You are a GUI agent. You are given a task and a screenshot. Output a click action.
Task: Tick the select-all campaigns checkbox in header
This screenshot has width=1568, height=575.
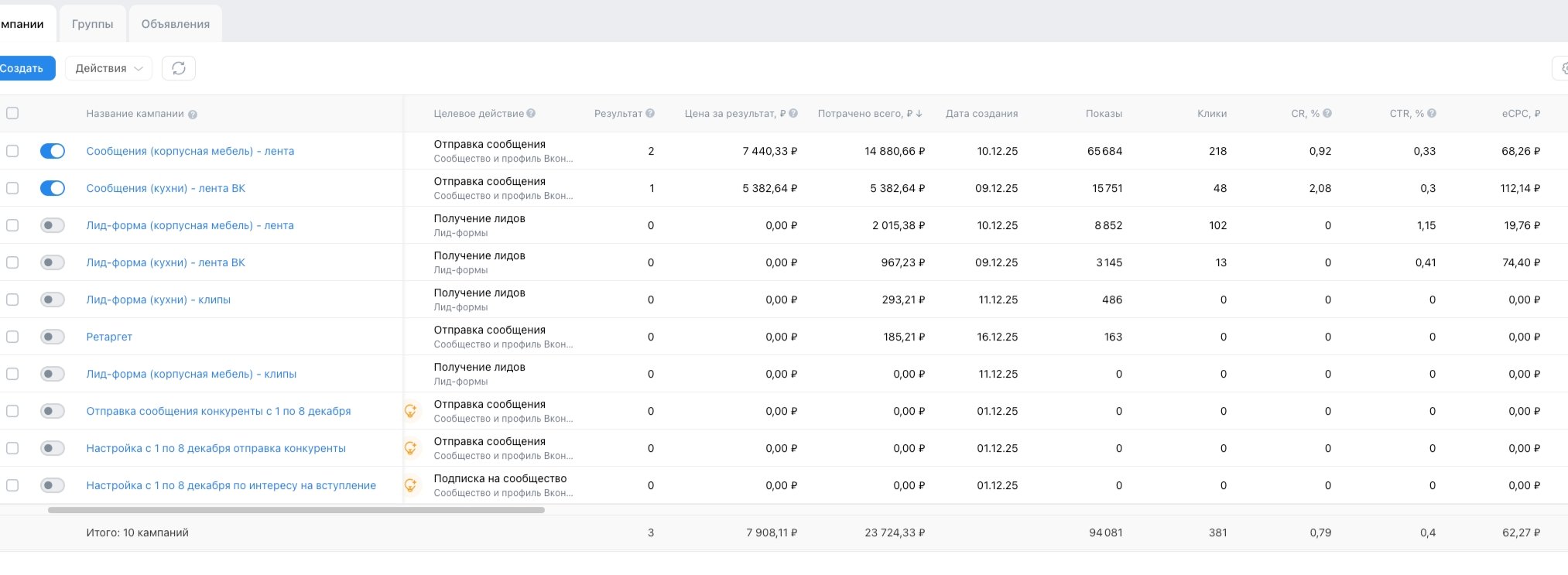click(x=12, y=114)
